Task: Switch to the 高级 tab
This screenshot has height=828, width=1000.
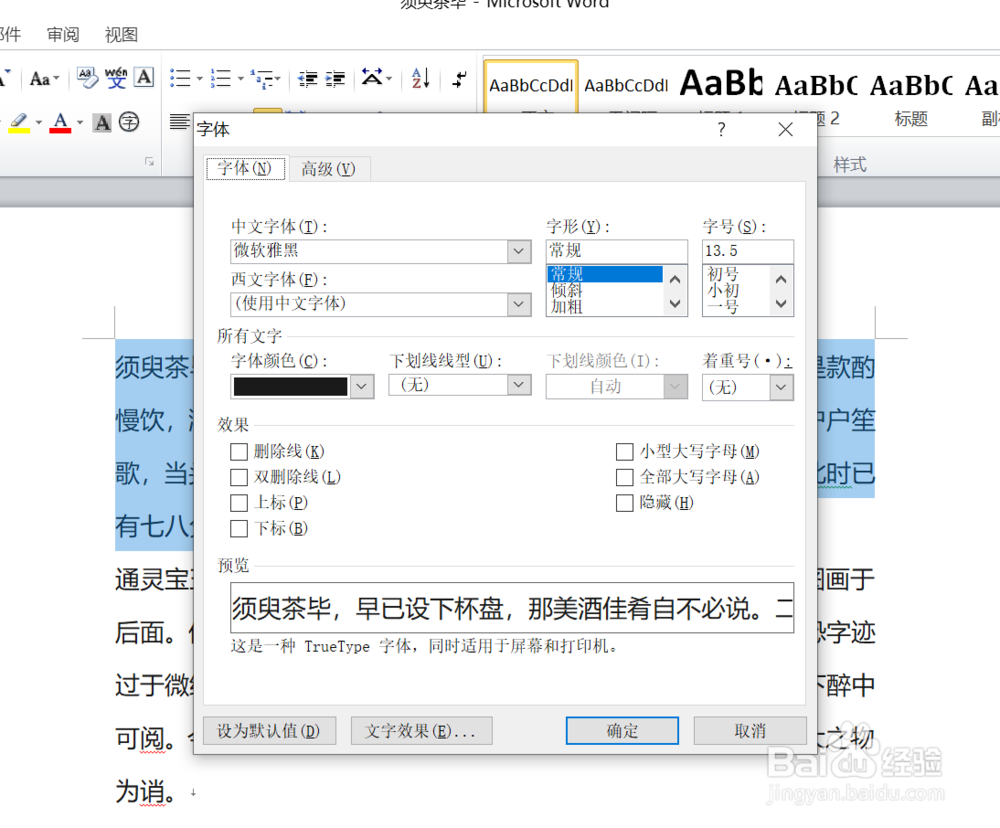Action: 329,169
